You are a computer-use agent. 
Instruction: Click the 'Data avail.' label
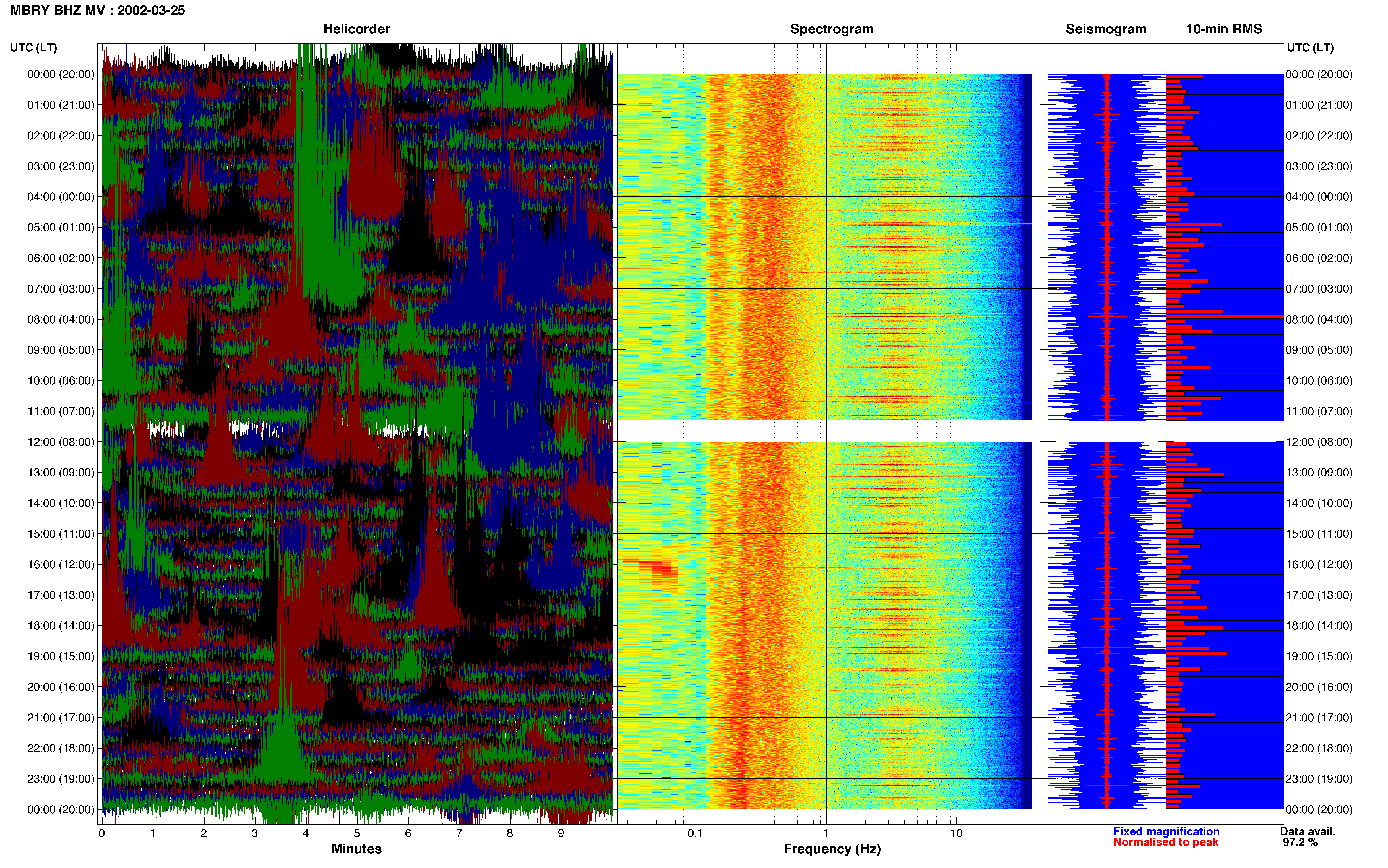(x=1308, y=831)
